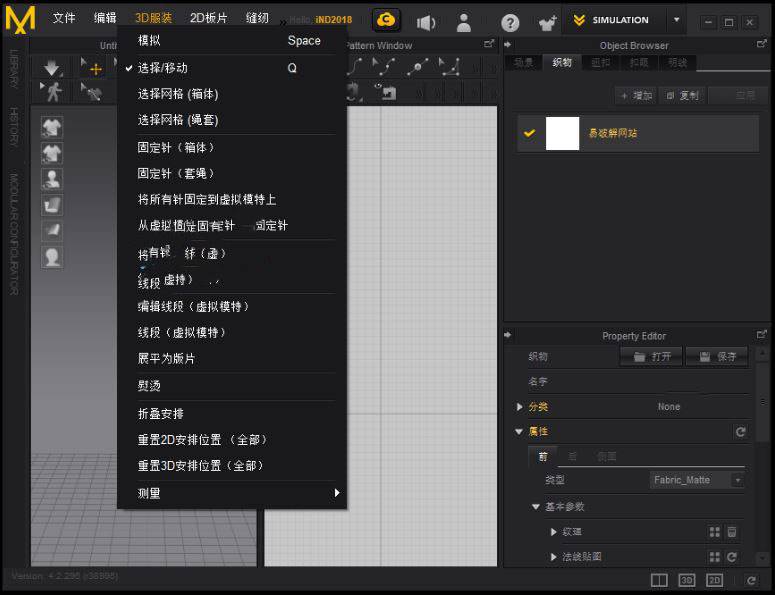The width and height of the screenshot is (775, 595).
Task: Click the white fabric color swatch thumbnail
Action: coord(563,133)
